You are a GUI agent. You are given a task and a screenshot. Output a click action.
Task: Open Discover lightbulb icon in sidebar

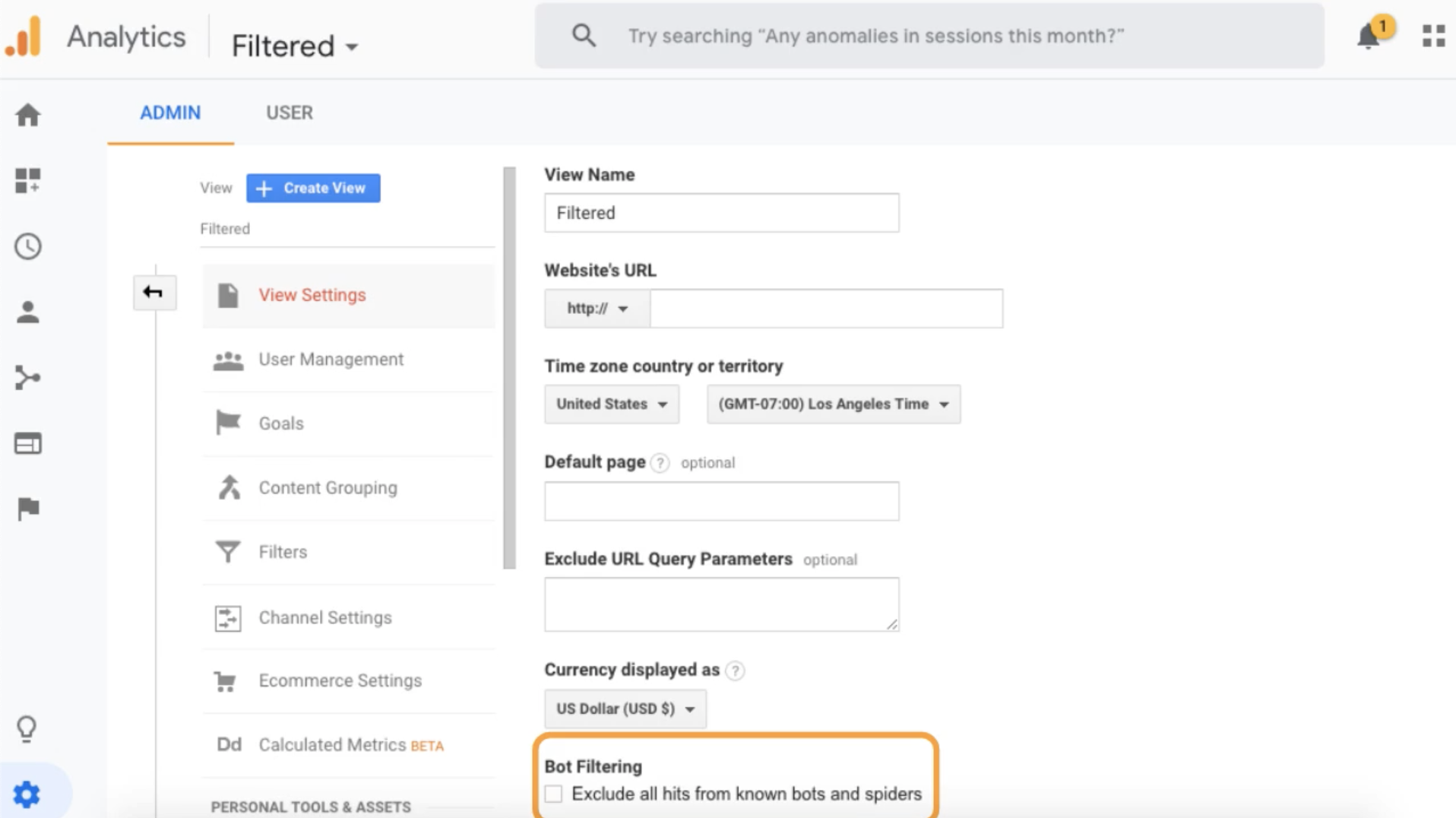tap(27, 728)
